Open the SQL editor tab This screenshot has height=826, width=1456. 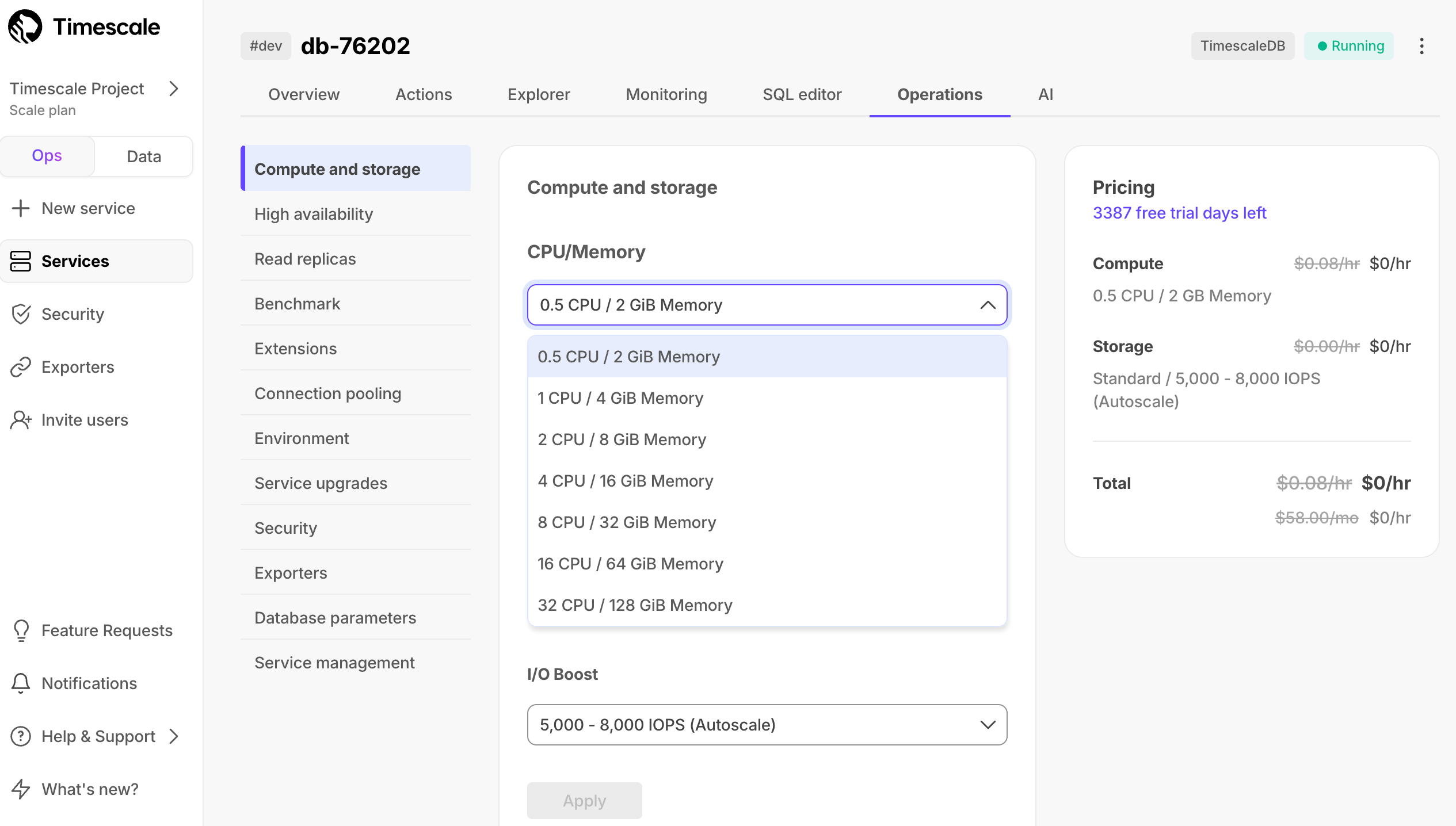tap(802, 94)
